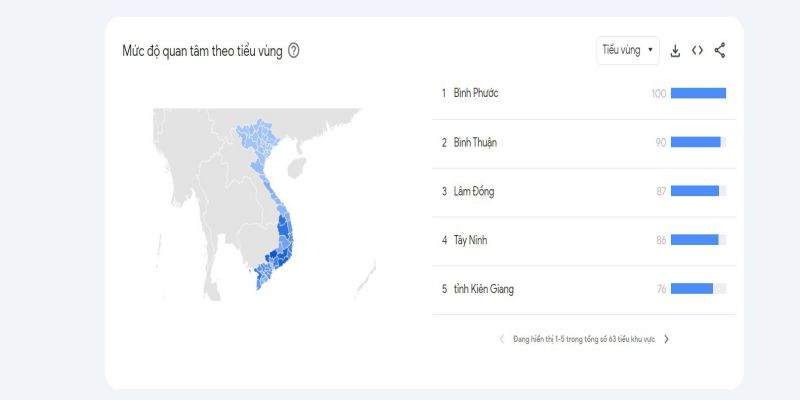Click the pagination text showing 1-5 of 63
This screenshot has width=800, height=400.
(x=584, y=339)
